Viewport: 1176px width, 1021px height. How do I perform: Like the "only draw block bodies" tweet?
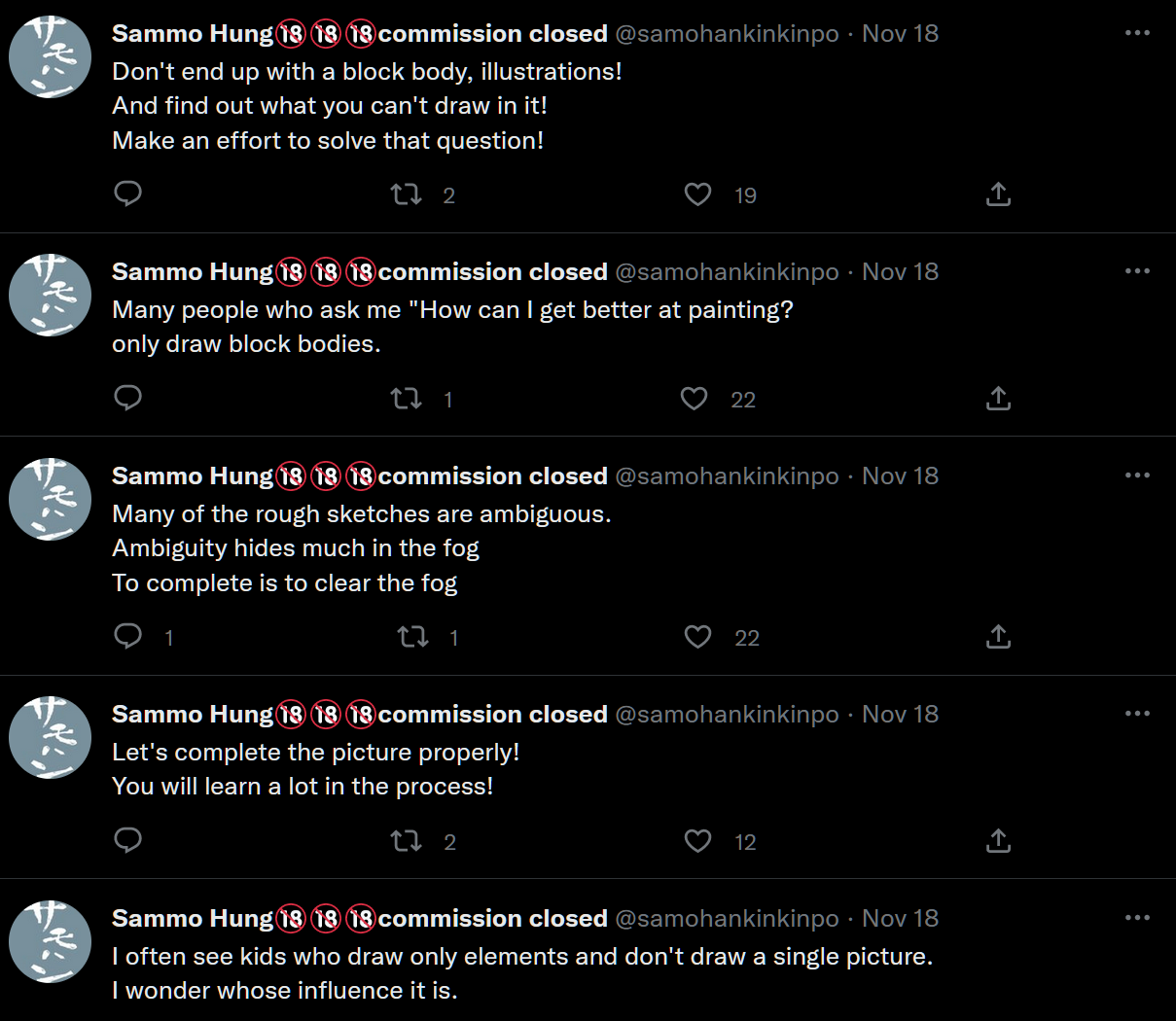click(x=695, y=399)
